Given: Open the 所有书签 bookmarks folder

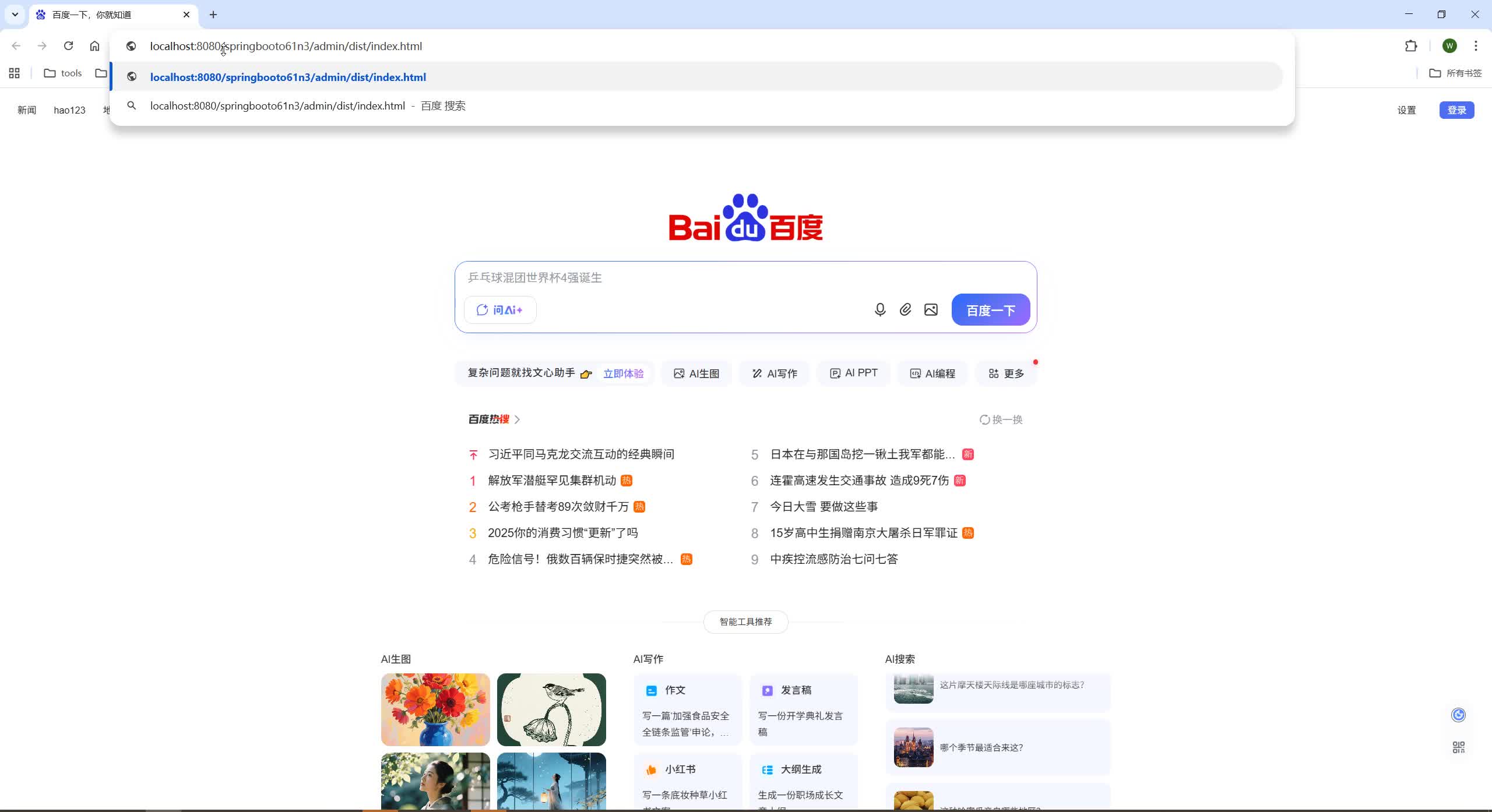Looking at the screenshot, I should pos(1457,73).
